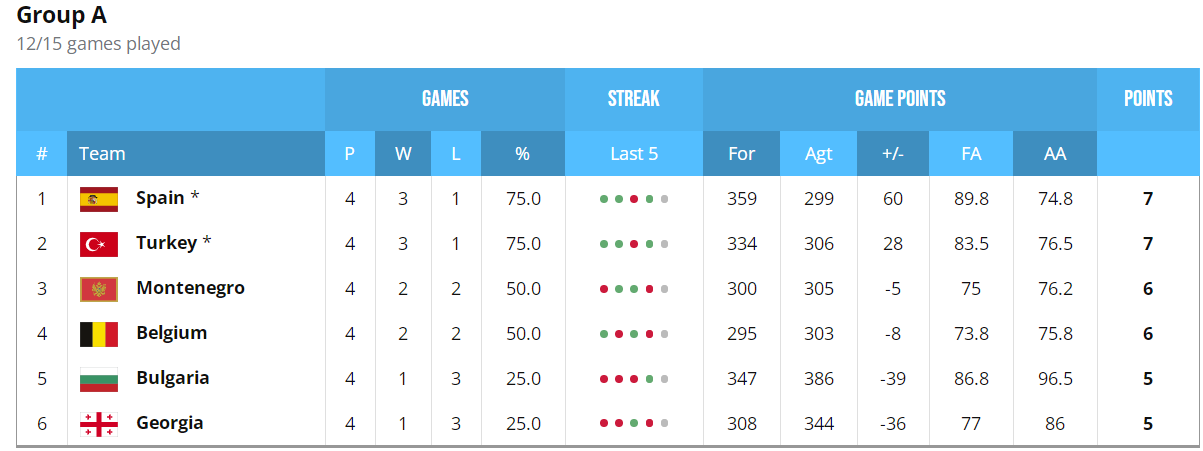This screenshot has width=1203, height=451.
Task: Click the Turkey flag icon
Action: click(x=99, y=244)
